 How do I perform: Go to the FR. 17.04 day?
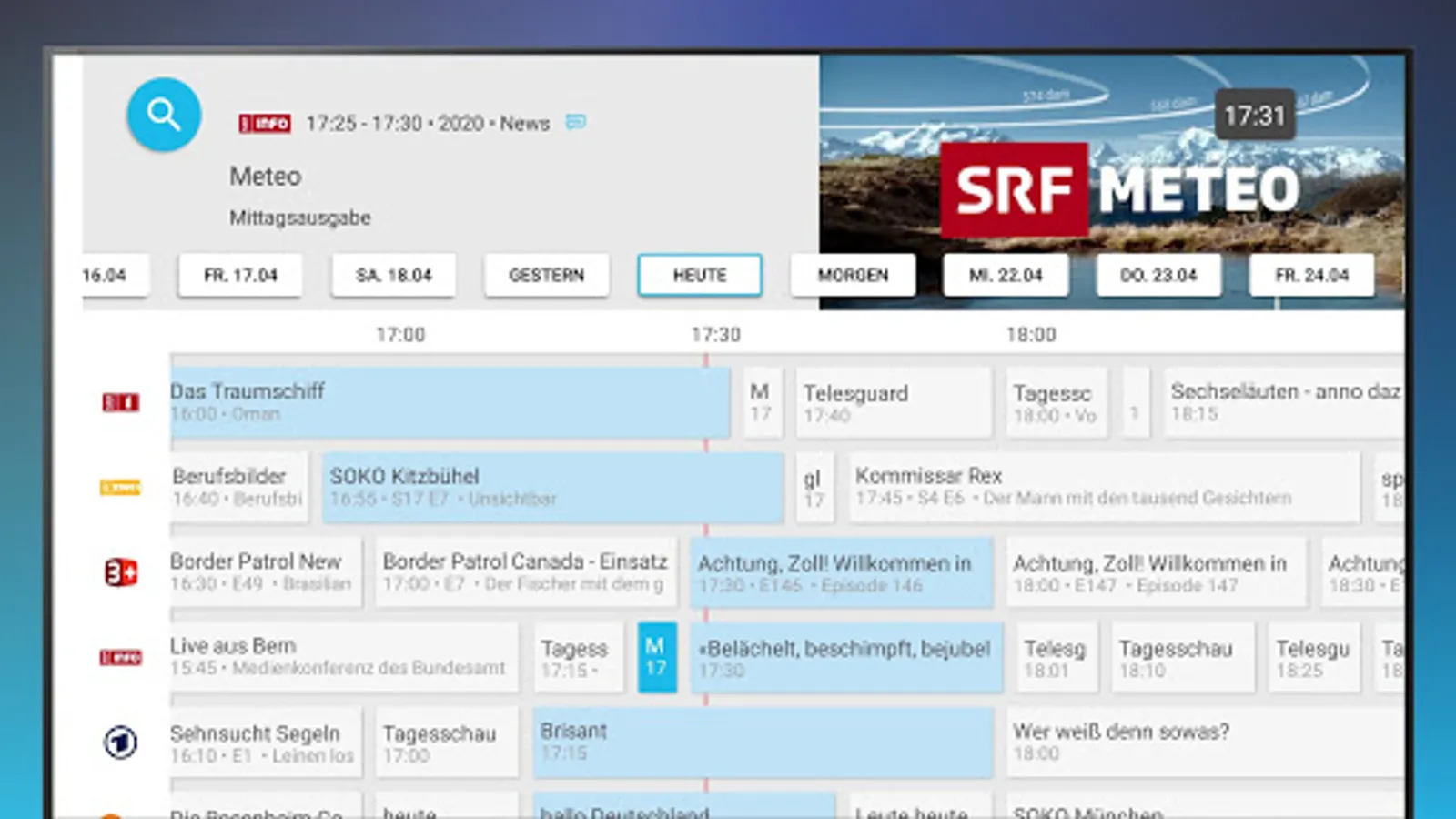click(240, 275)
